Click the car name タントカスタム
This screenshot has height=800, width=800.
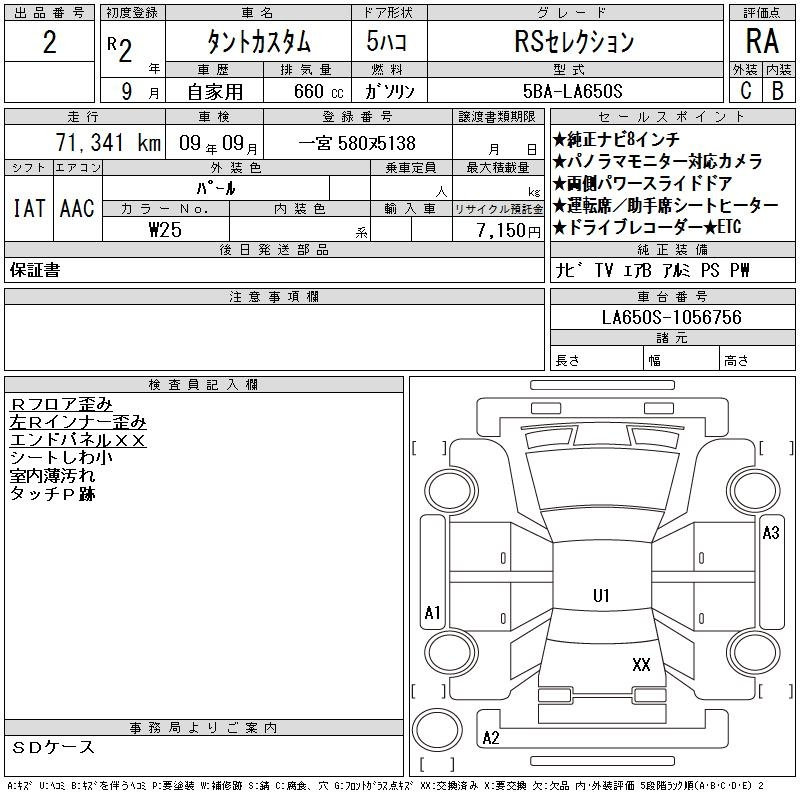(257, 42)
